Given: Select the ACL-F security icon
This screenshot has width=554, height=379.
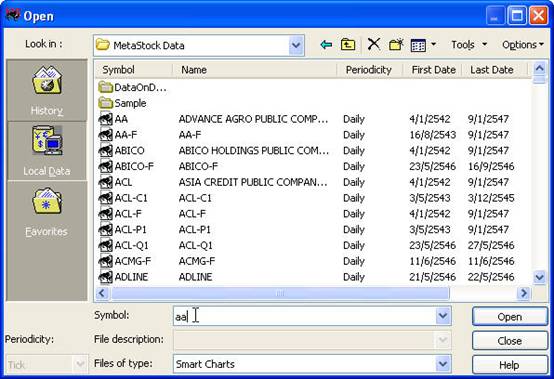Looking at the screenshot, I should (x=105, y=214).
